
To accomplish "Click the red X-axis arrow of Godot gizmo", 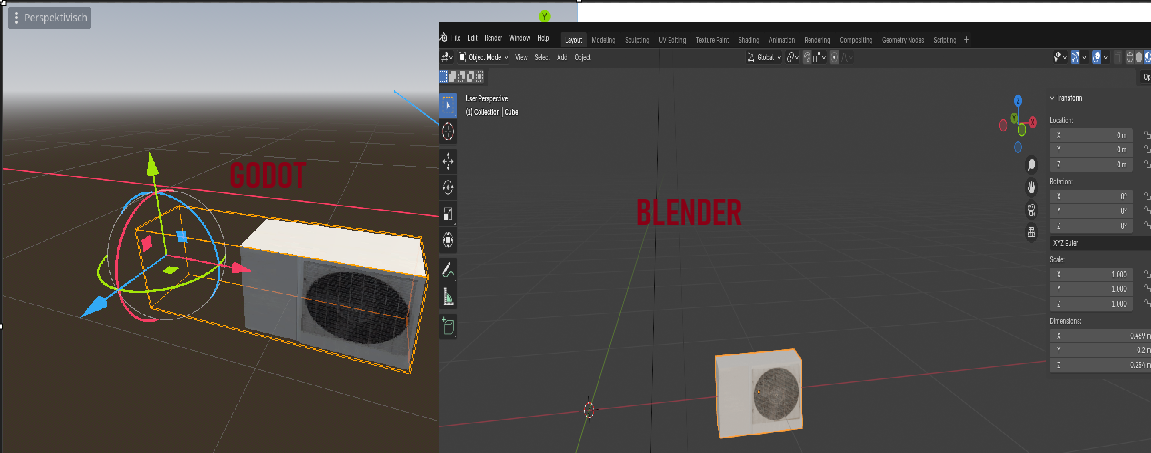I will point(242,269).
